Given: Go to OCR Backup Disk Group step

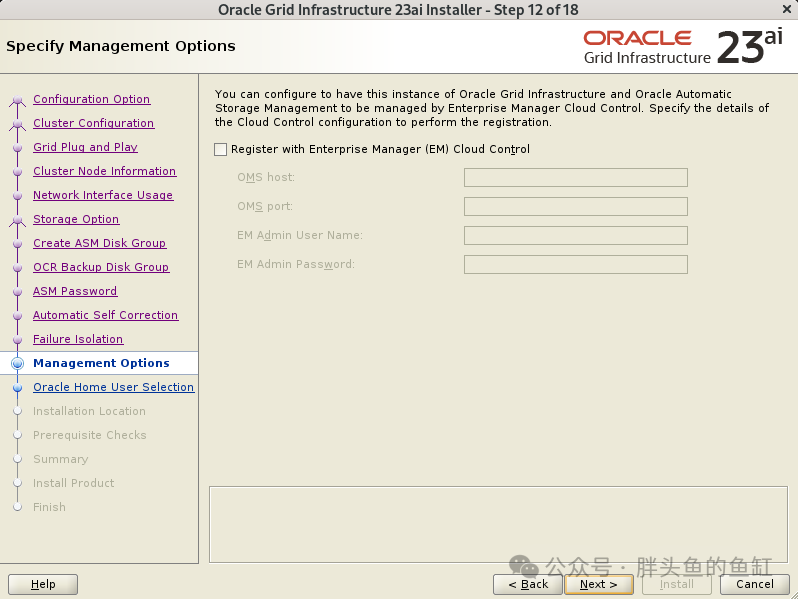Looking at the screenshot, I should [101, 267].
